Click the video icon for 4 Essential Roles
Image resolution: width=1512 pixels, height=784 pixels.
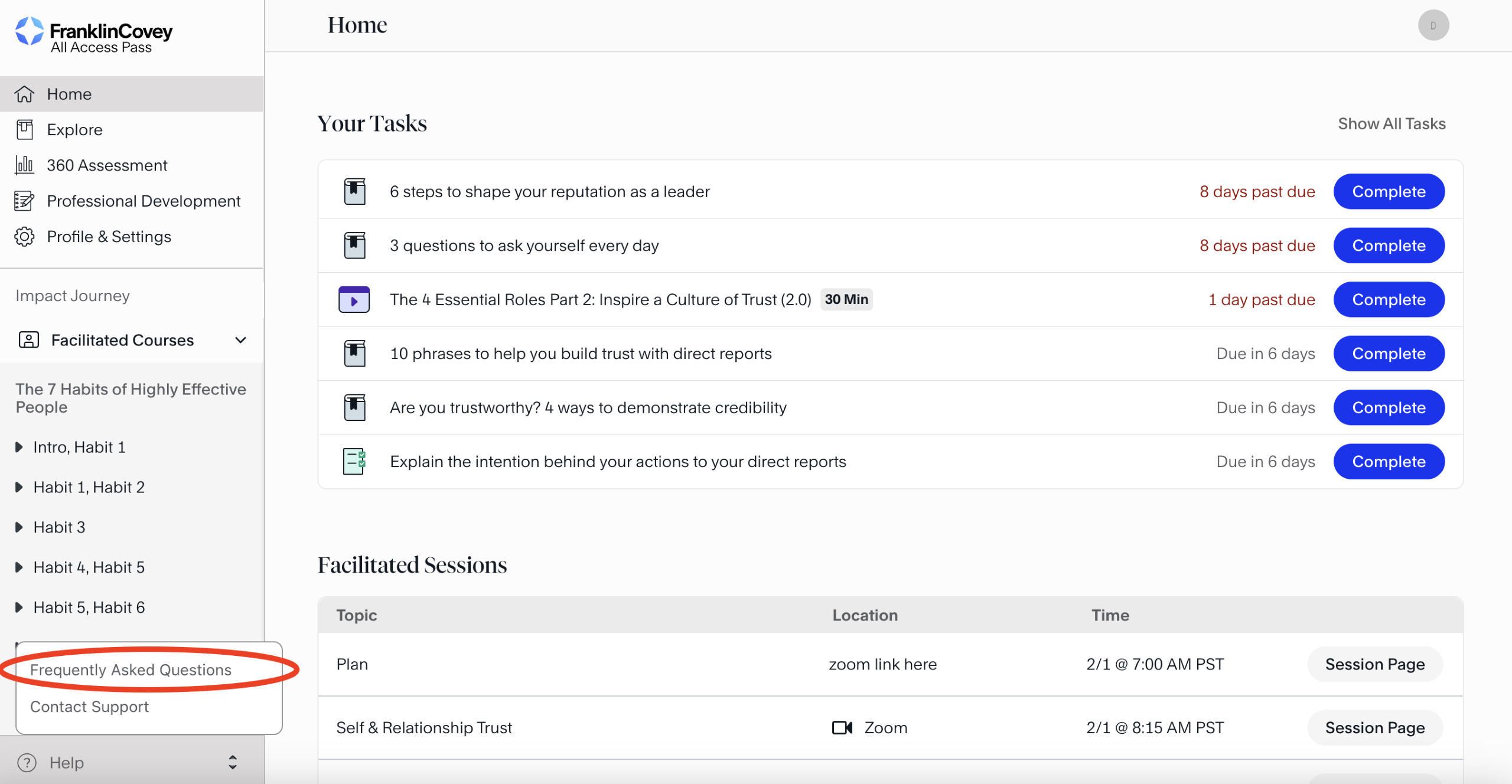(x=354, y=299)
